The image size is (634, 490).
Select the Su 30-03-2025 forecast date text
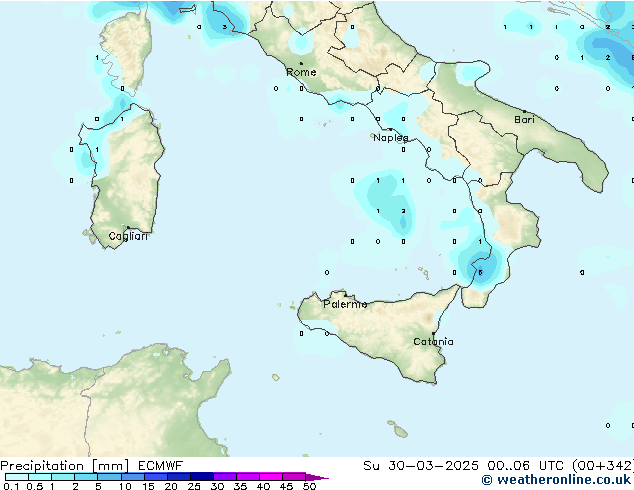coord(405,465)
